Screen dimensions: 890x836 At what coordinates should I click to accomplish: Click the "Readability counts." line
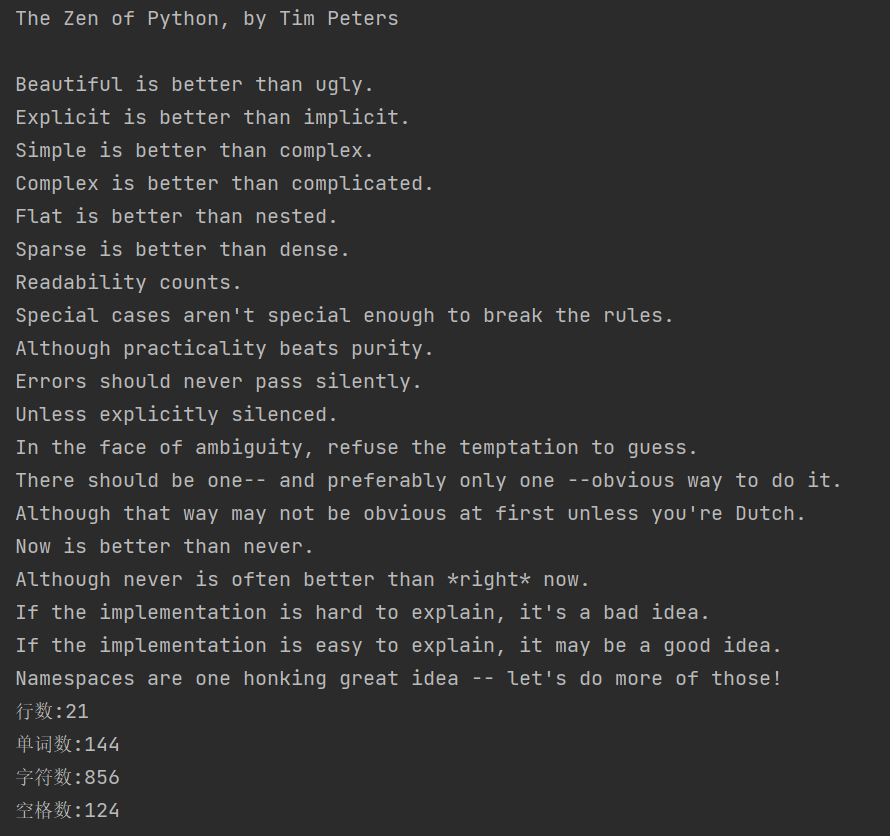tap(128, 282)
